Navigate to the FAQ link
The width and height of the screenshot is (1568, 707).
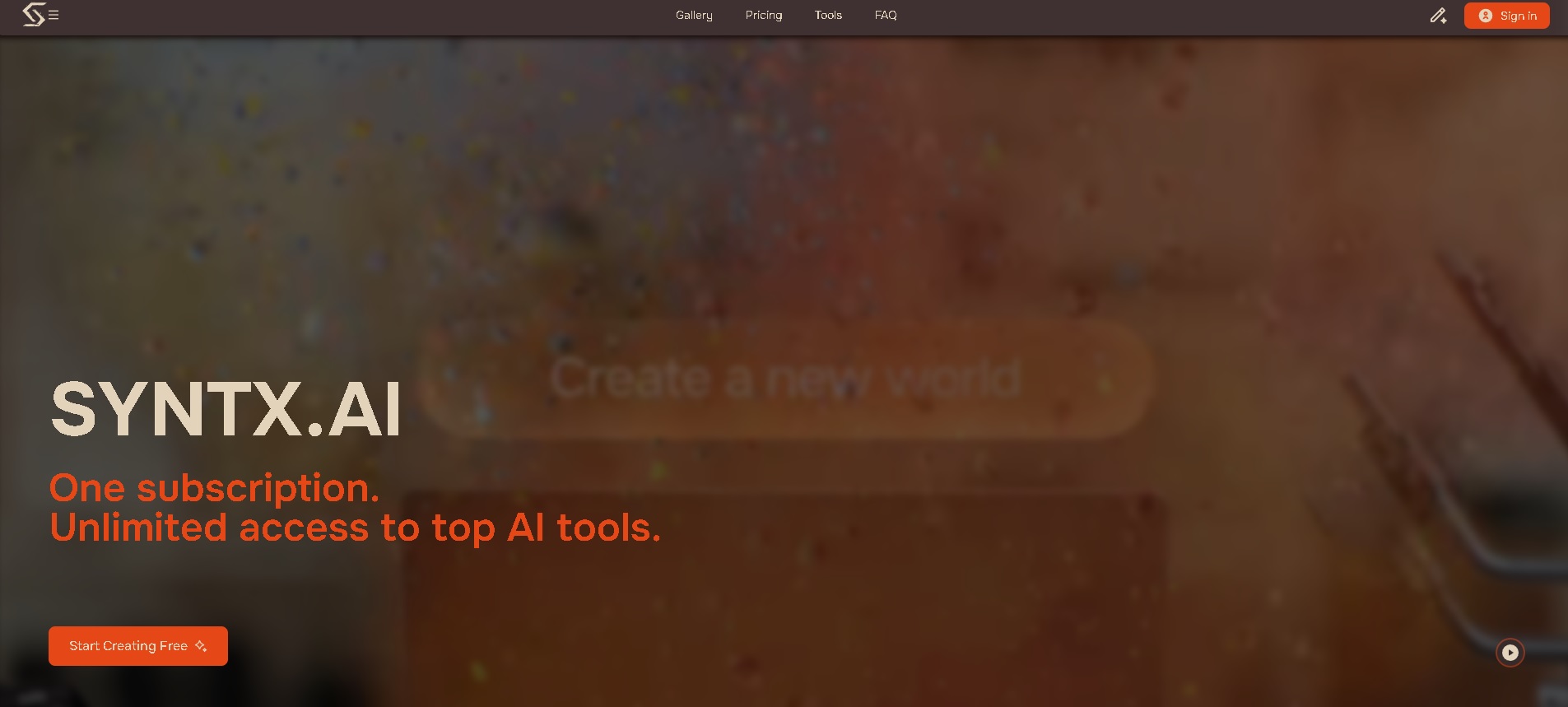(x=886, y=15)
